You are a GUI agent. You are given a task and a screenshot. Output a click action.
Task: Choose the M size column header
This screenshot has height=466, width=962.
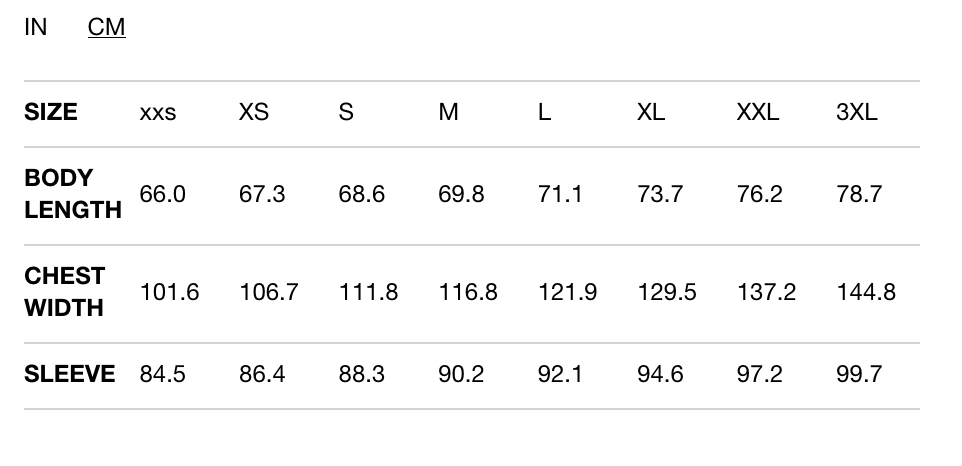point(448,112)
